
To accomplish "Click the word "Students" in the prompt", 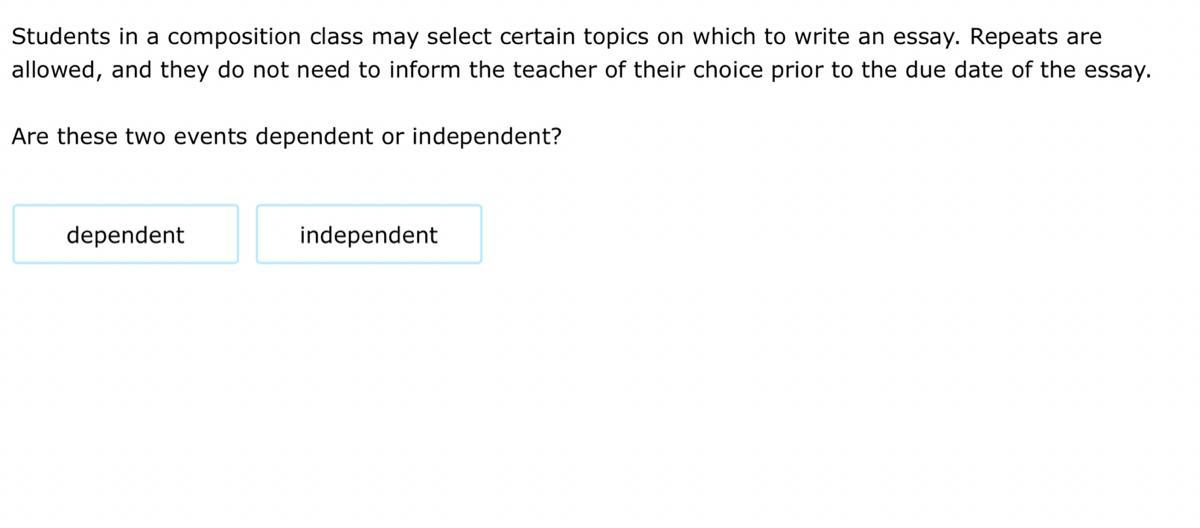I will point(60,37).
